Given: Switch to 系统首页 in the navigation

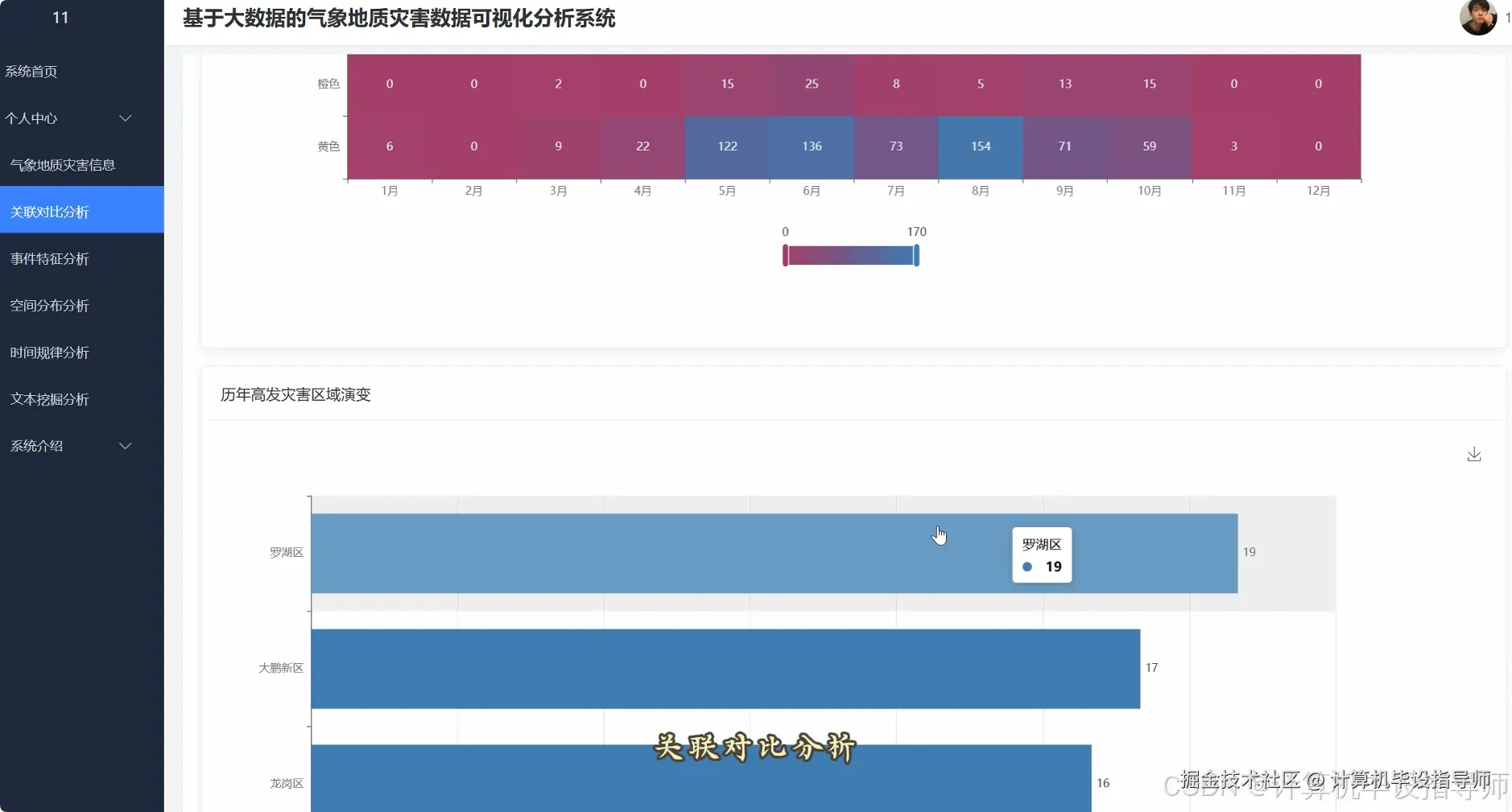Looking at the screenshot, I should [32, 71].
